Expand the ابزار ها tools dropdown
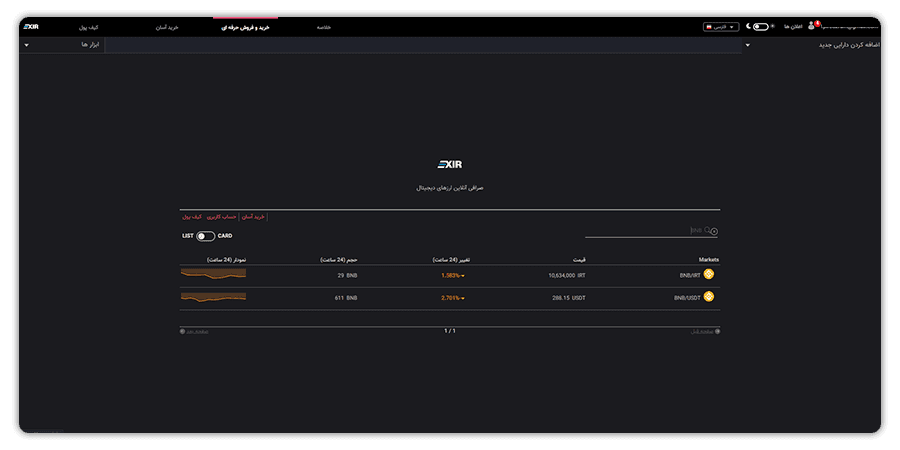The image size is (900, 450). point(62,44)
